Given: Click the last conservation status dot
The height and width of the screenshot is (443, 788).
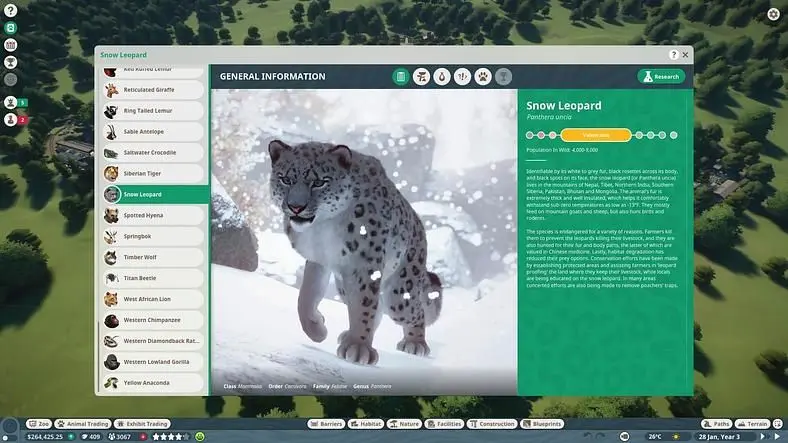Looking at the screenshot, I should (673, 135).
